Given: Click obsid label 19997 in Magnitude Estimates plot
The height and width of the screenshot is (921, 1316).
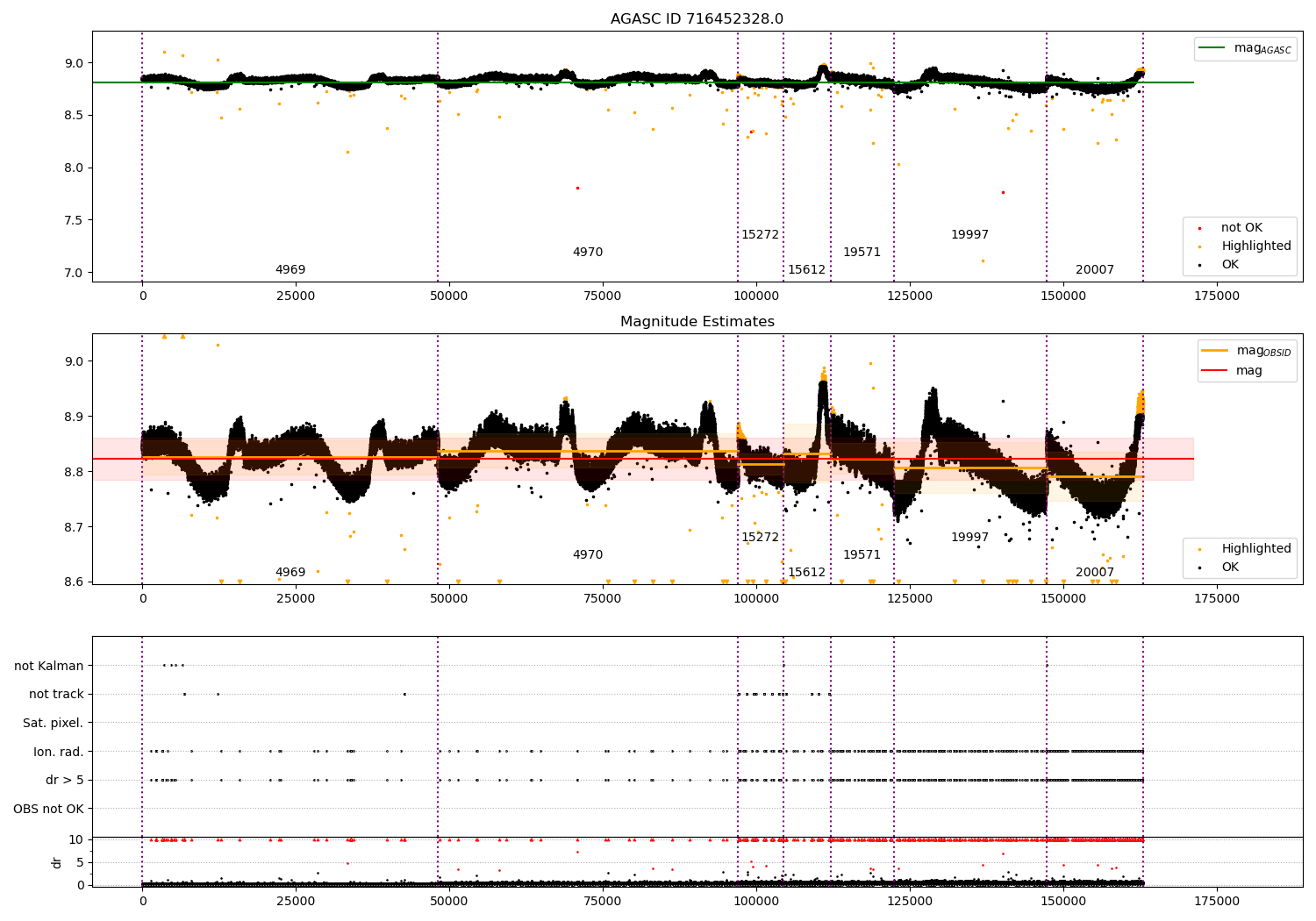Looking at the screenshot, I should point(969,538).
